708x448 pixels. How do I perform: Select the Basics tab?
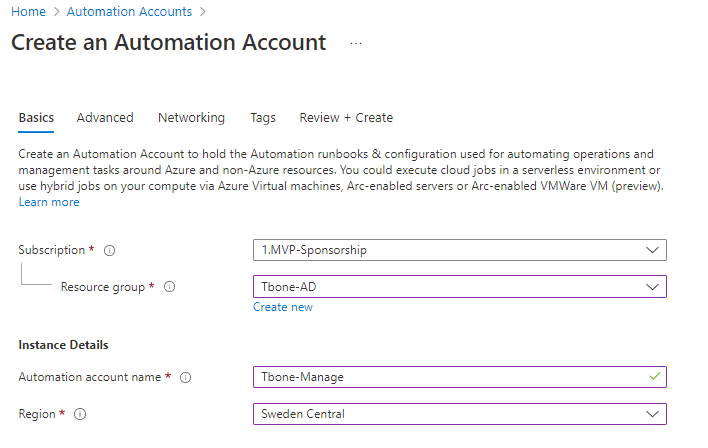click(x=36, y=117)
